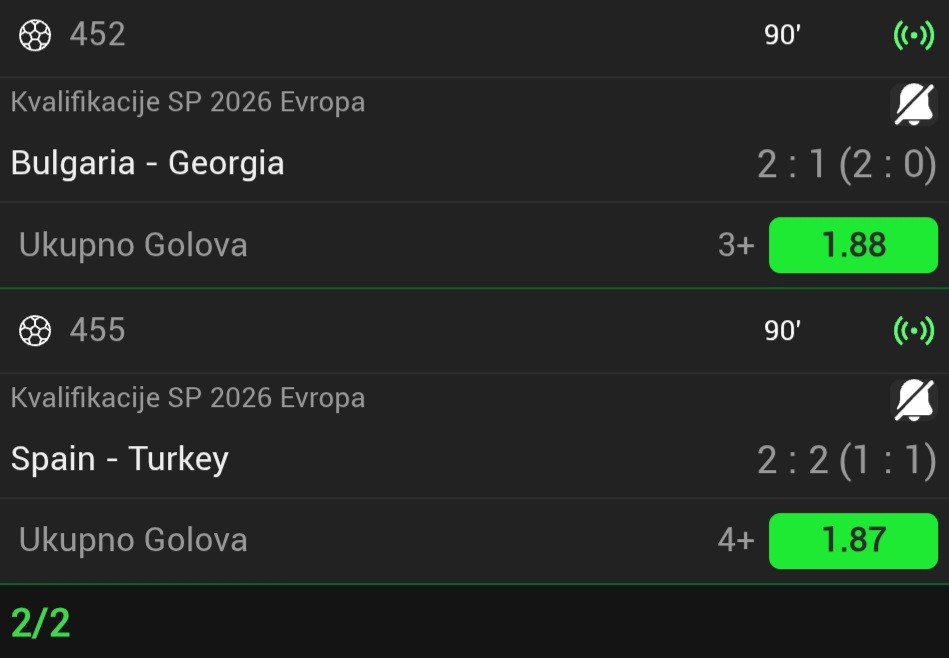Select the 1.87 odds button
This screenshot has width=949, height=658.
pos(853,540)
